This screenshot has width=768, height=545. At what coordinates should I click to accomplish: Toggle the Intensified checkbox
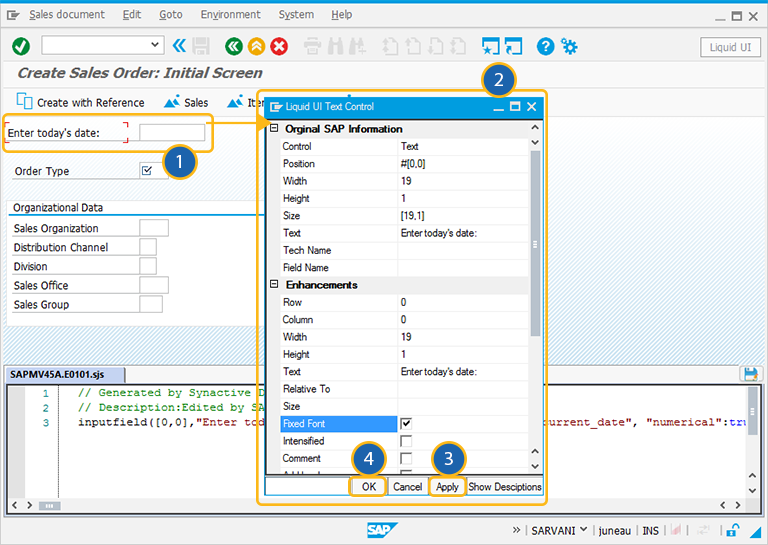[x=406, y=441]
